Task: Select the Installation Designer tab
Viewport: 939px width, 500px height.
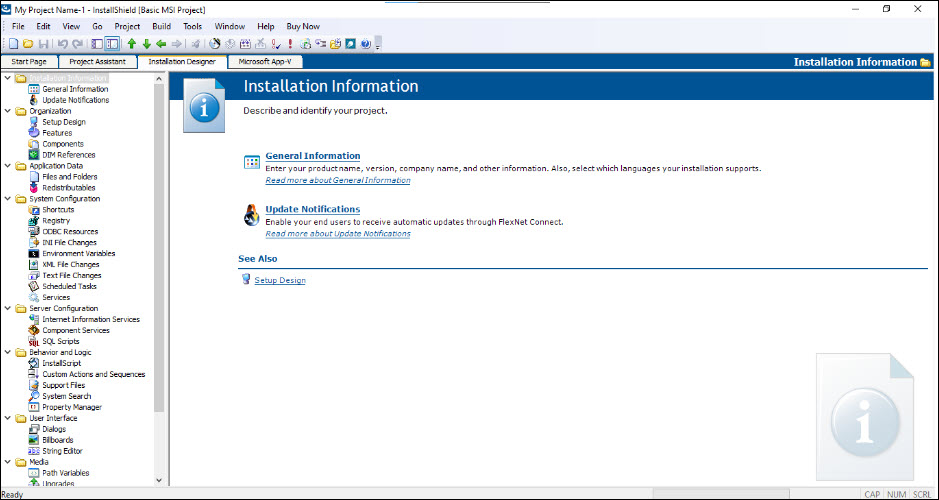Action: pos(182,62)
